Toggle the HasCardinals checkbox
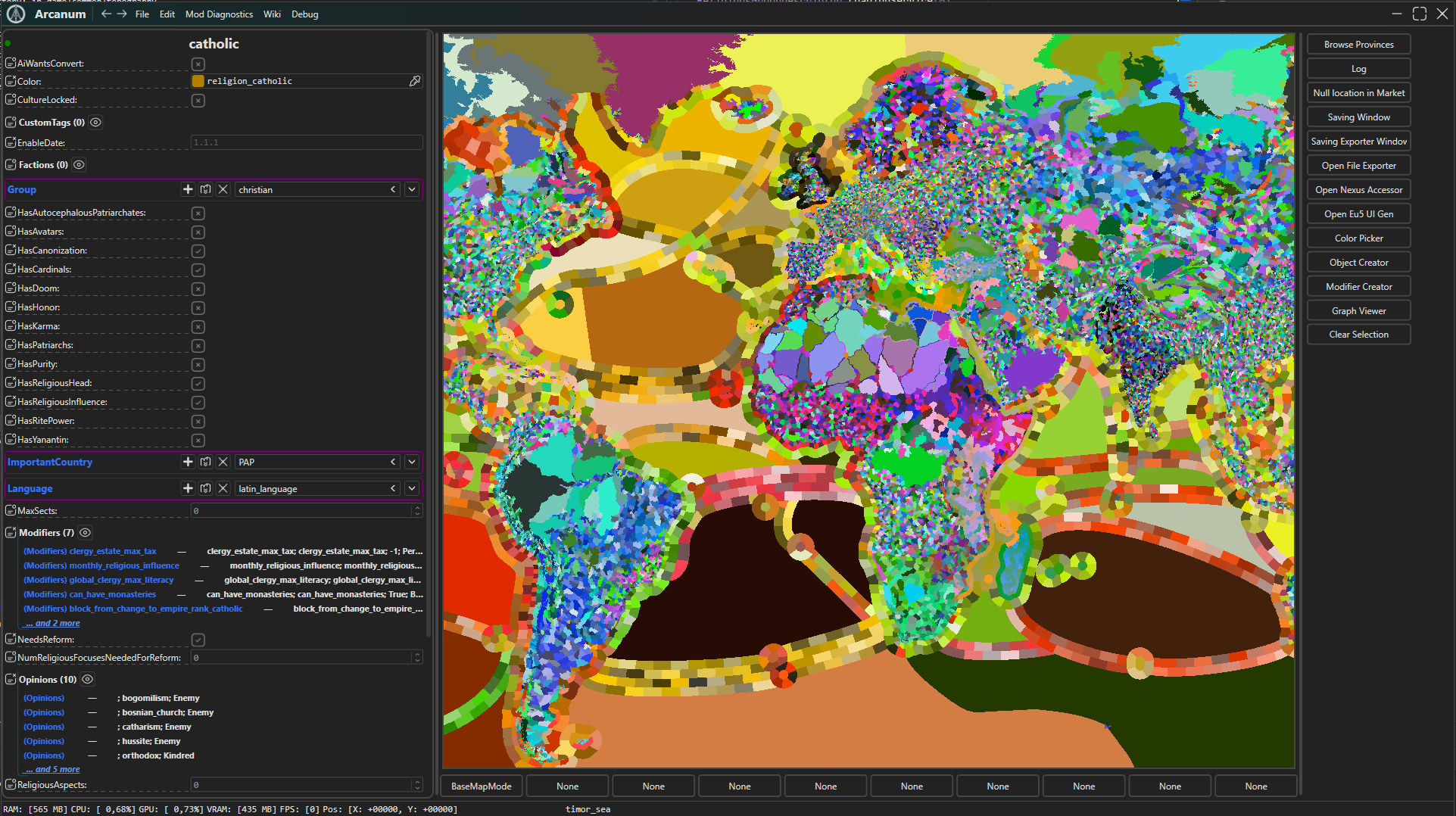The width and height of the screenshot is (1456, 816). point(198,270)
